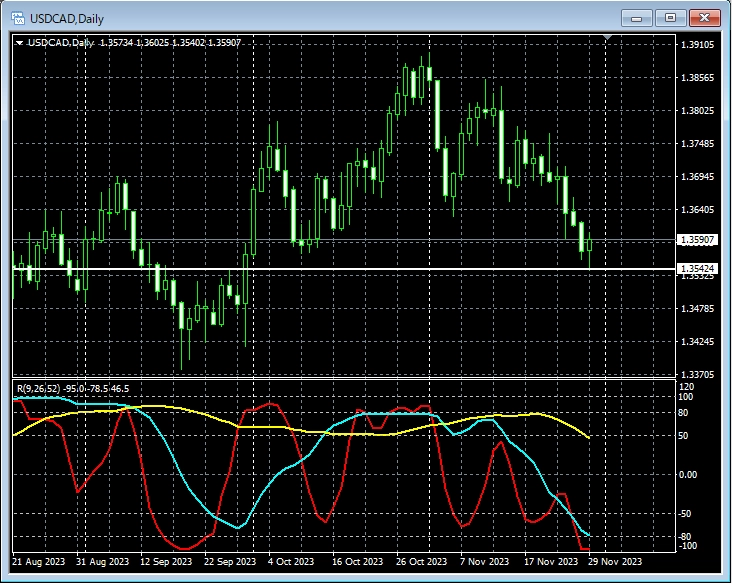Select the white horizontal support line
The height and width of the screenshot is (583, 733).
(x=300, y=269)
